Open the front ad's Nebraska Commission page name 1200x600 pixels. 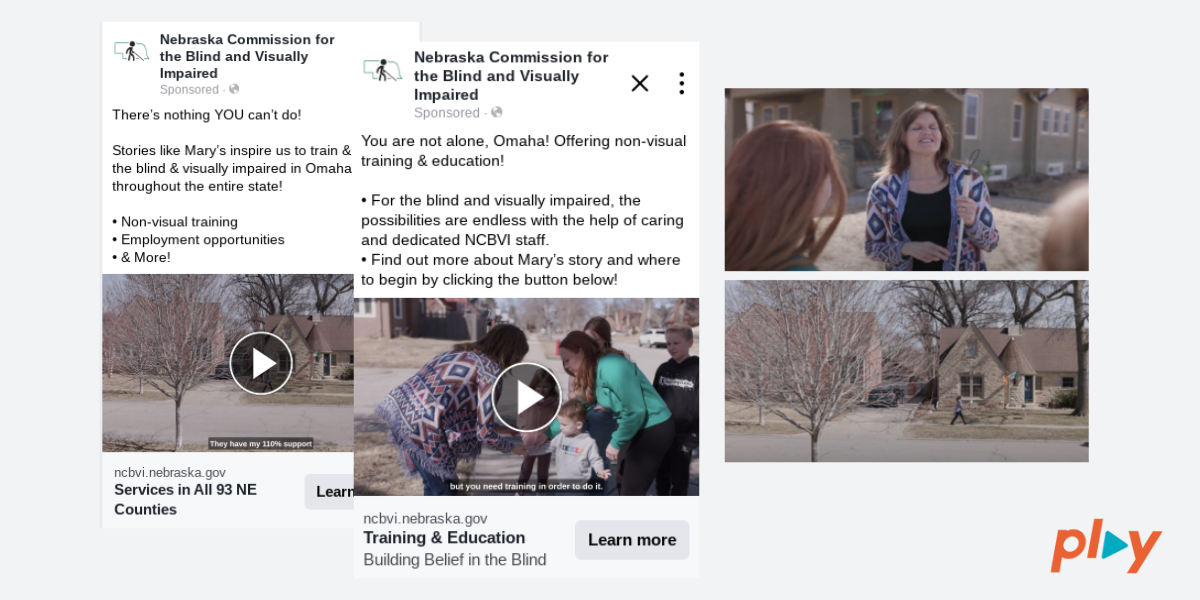tap(511, 75)
